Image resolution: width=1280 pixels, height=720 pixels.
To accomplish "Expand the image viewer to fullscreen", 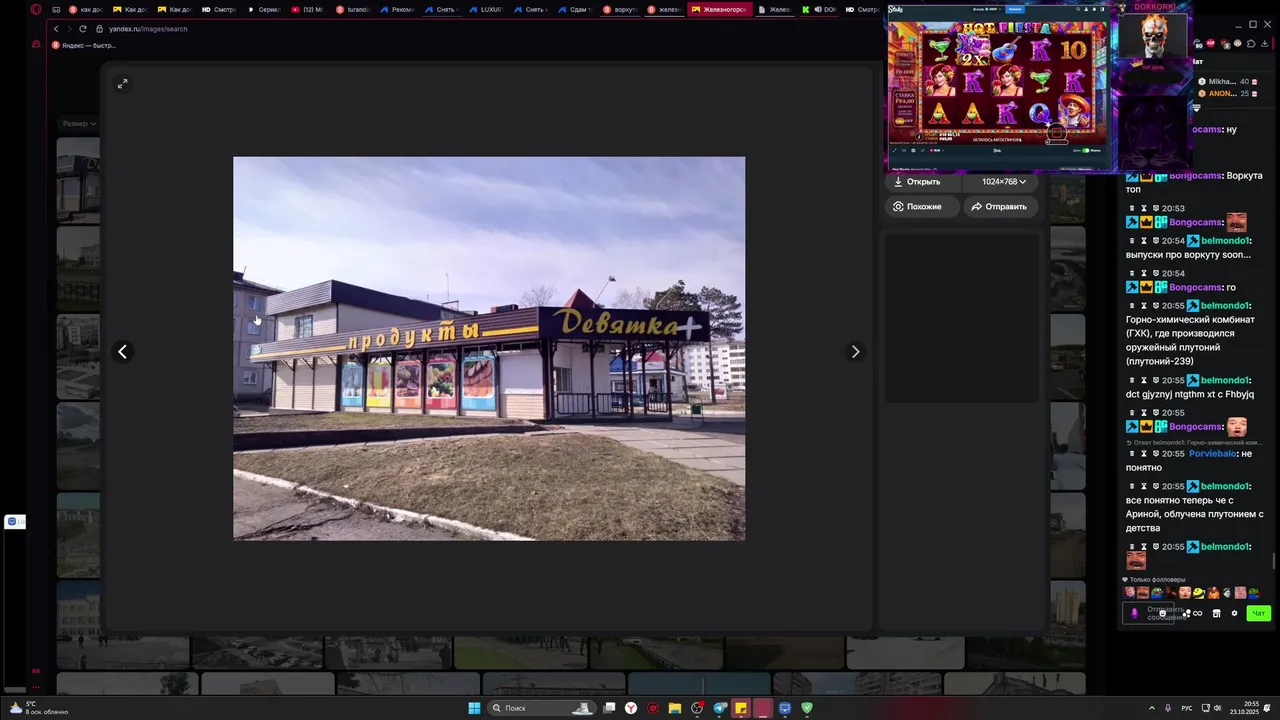I will click(x=122, y=84).
